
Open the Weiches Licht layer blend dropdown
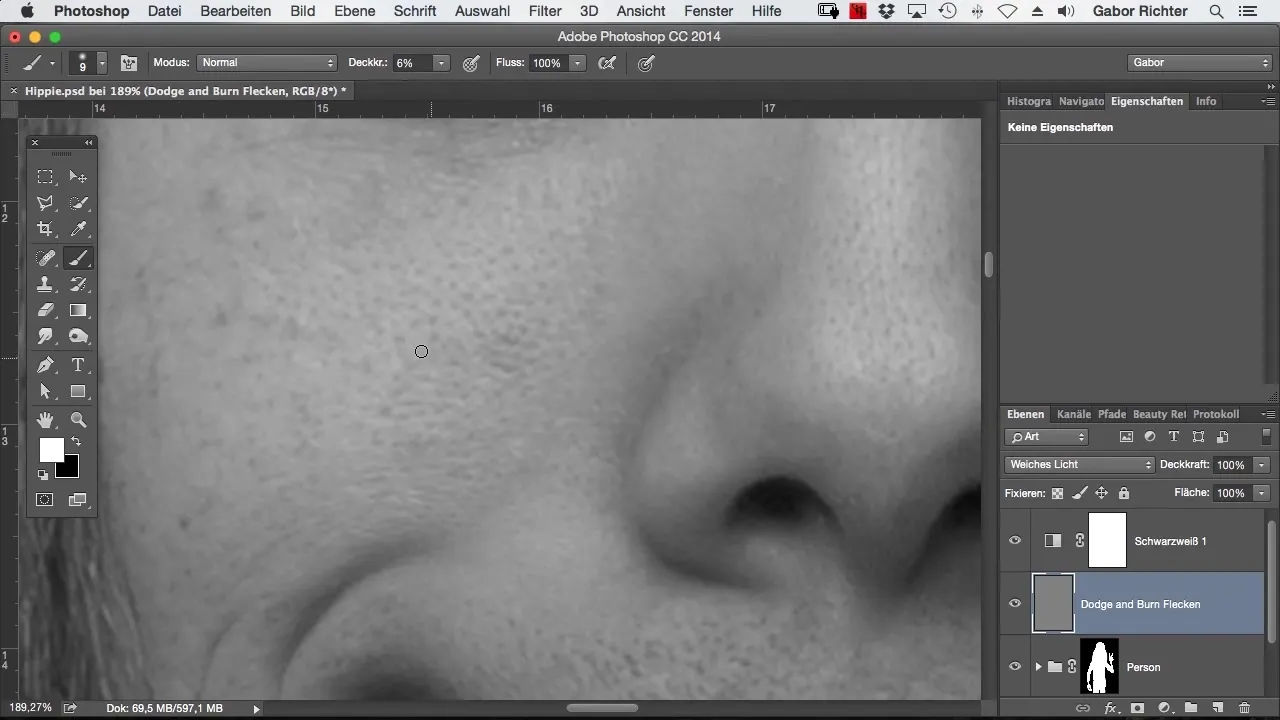tap(1080, 465)
